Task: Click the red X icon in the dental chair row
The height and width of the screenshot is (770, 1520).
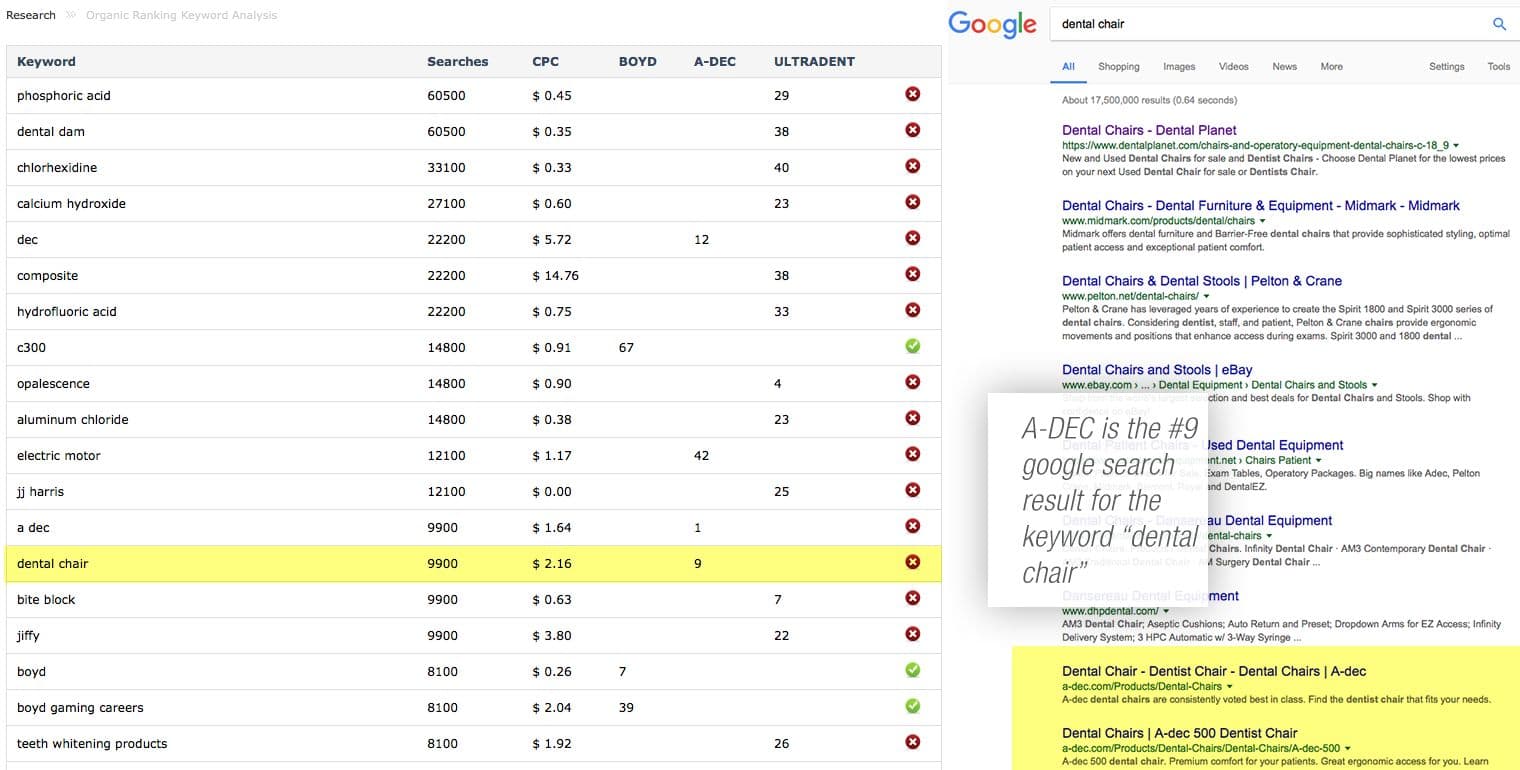Action: click(x=912, y=562)
